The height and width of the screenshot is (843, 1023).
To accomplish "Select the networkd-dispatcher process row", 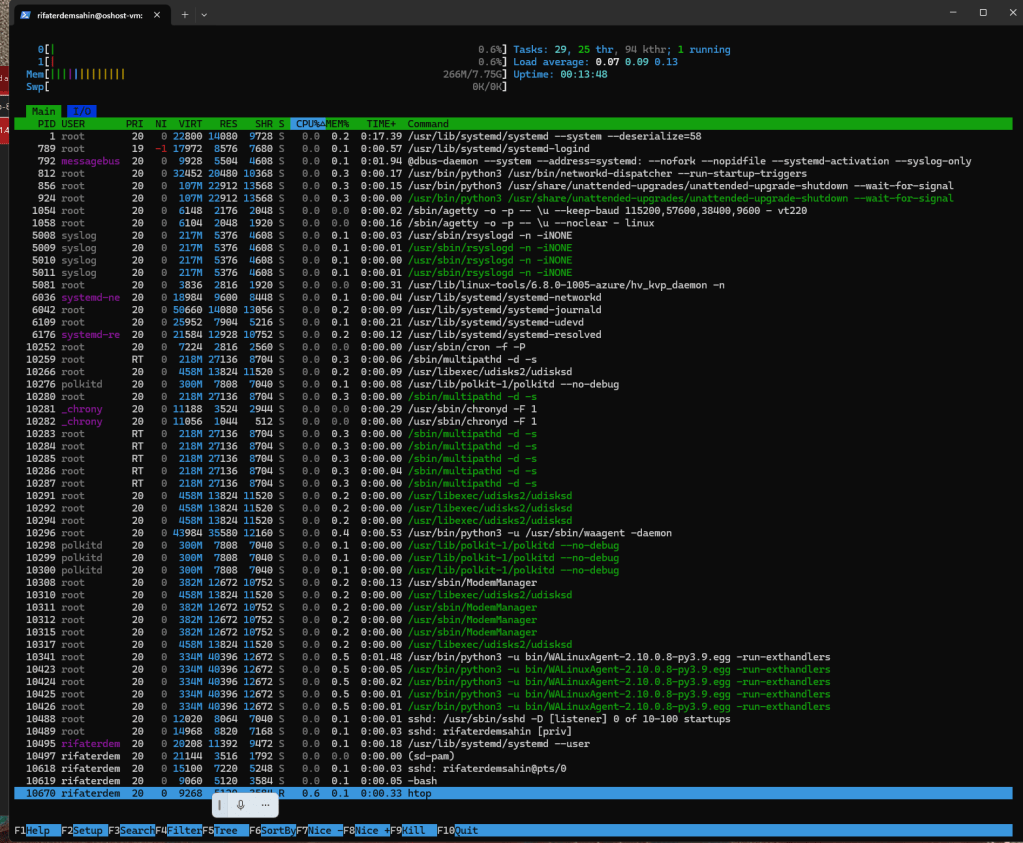I will pyautogui.click(x=513, y=174).
